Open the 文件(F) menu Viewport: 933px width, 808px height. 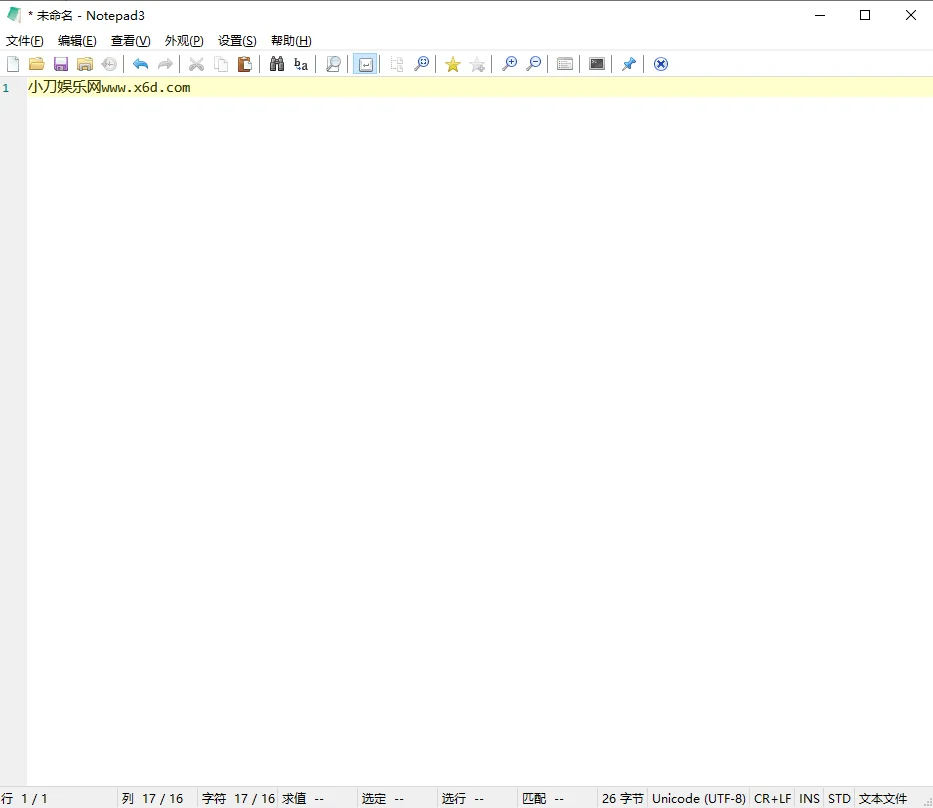24,40
